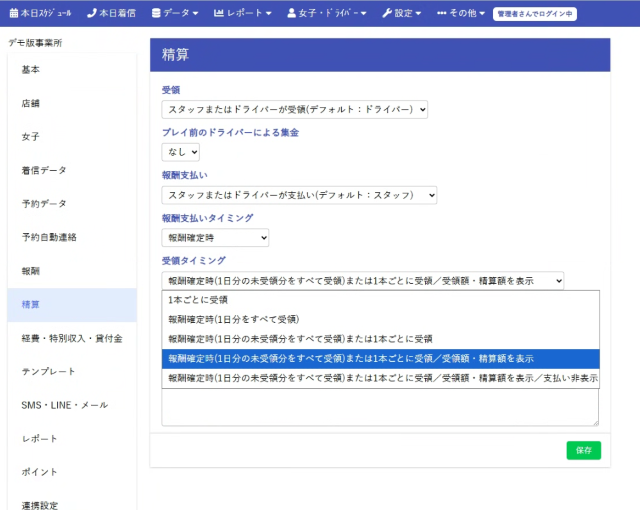
Task: Click the 精算 panel header
Action: 380,55
